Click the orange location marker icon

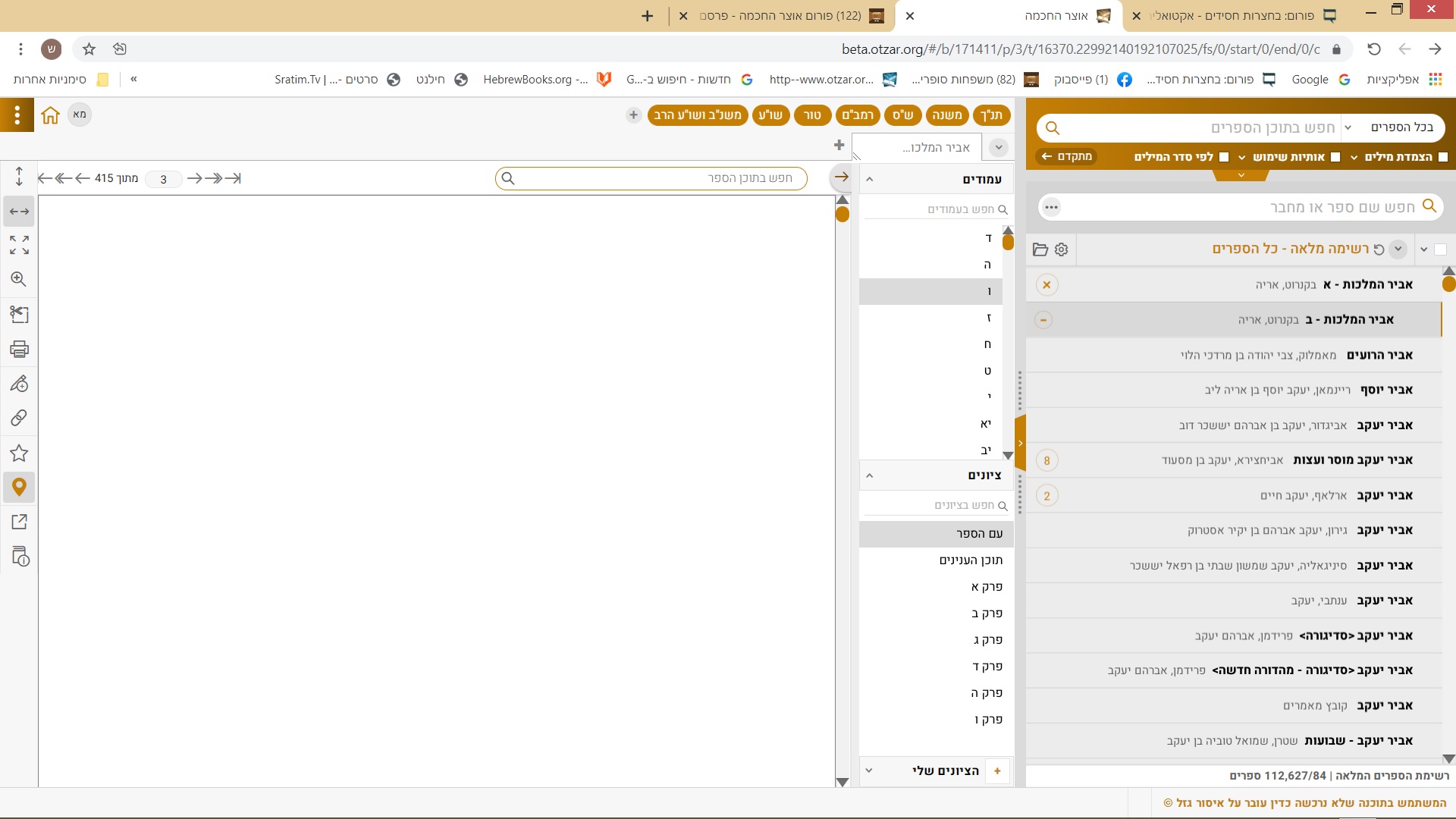19,487
